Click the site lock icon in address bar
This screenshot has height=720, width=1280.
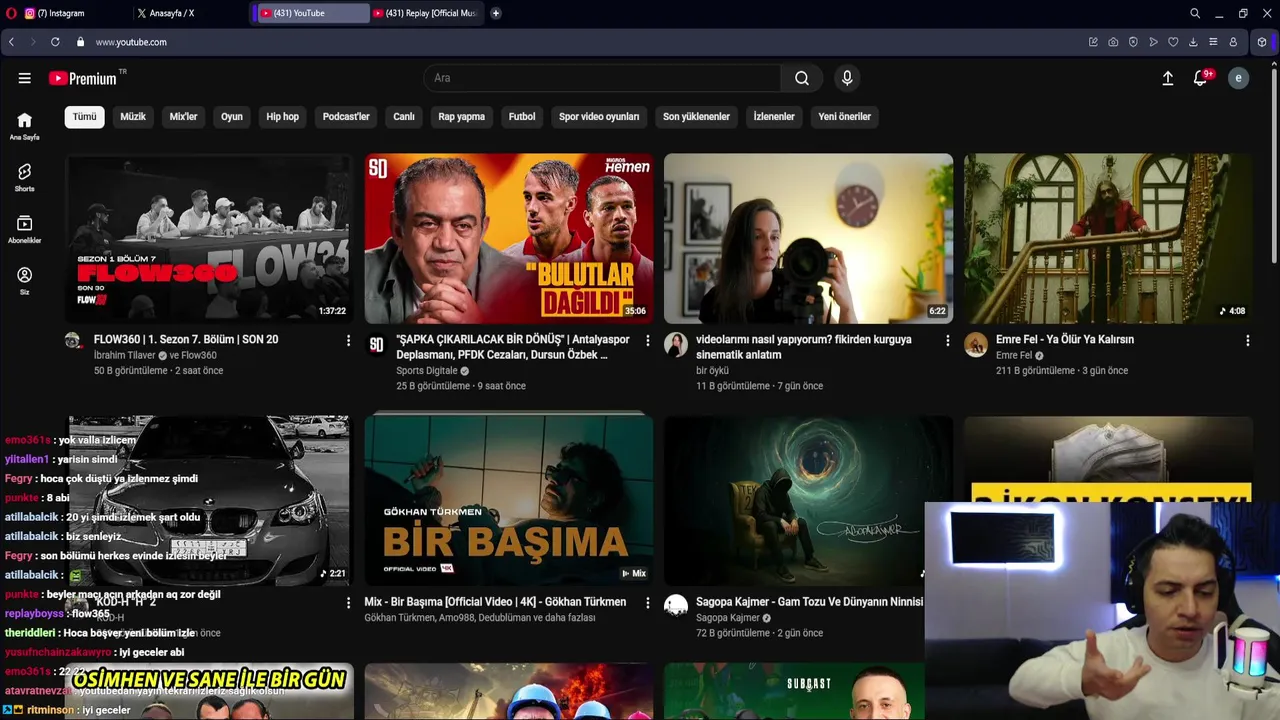point(80,42)
